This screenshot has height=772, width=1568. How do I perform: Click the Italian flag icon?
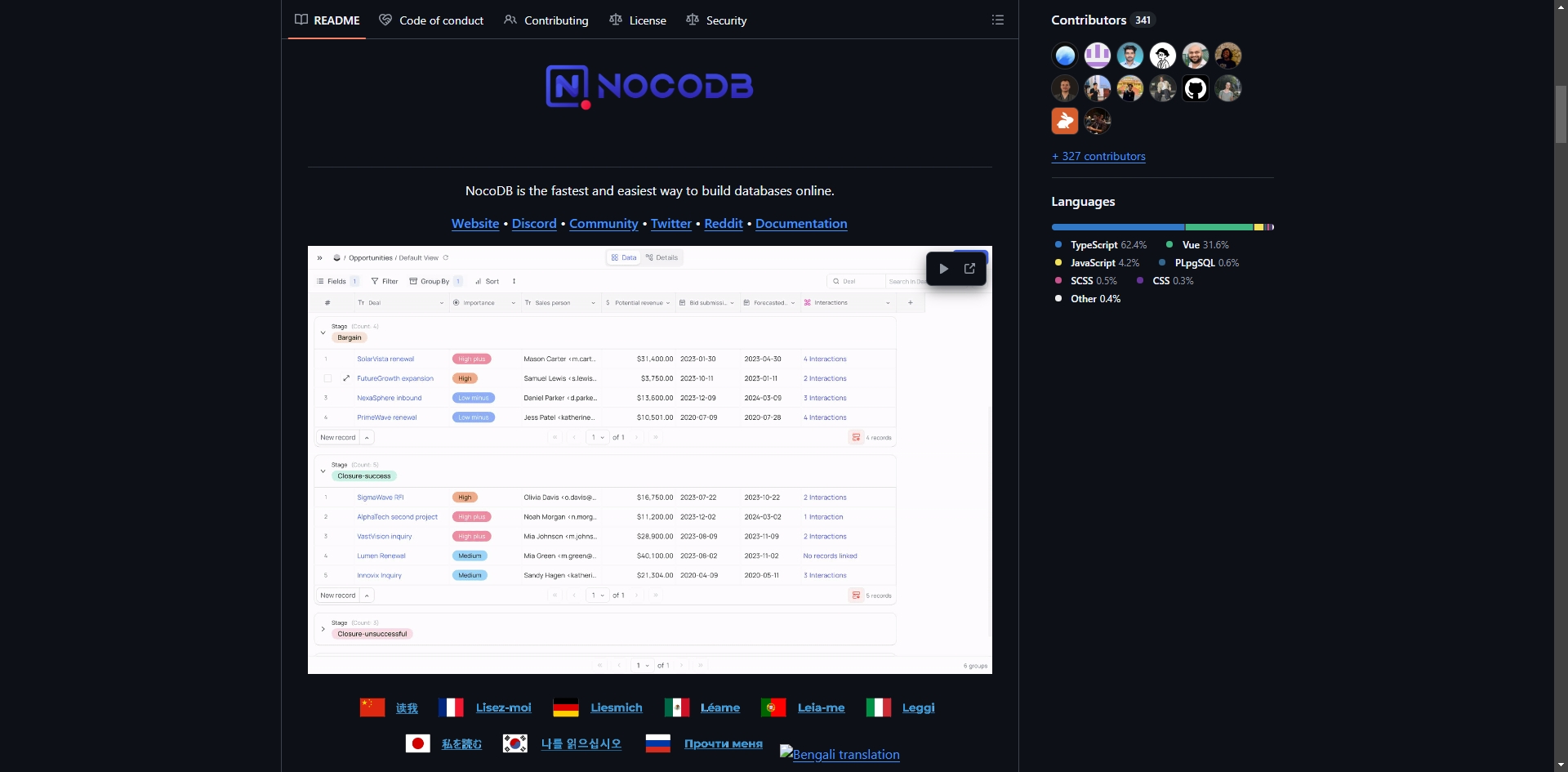(x=879, y=707)
